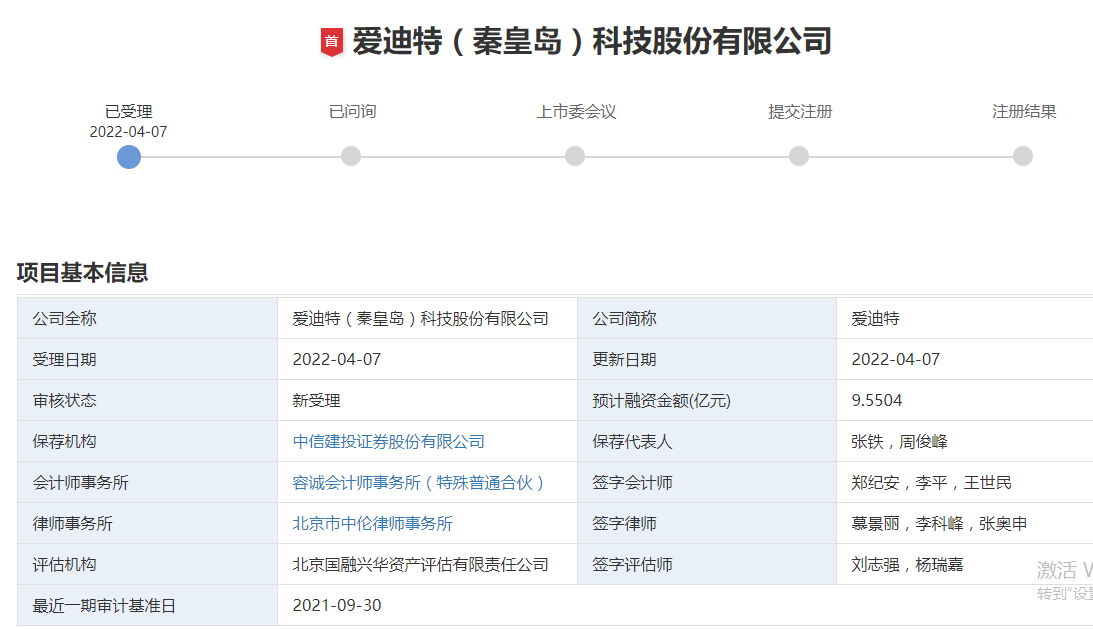Click the 更新日期 header cell
The width and height of the screenshot is (1093, 629).
coord(707,360)
